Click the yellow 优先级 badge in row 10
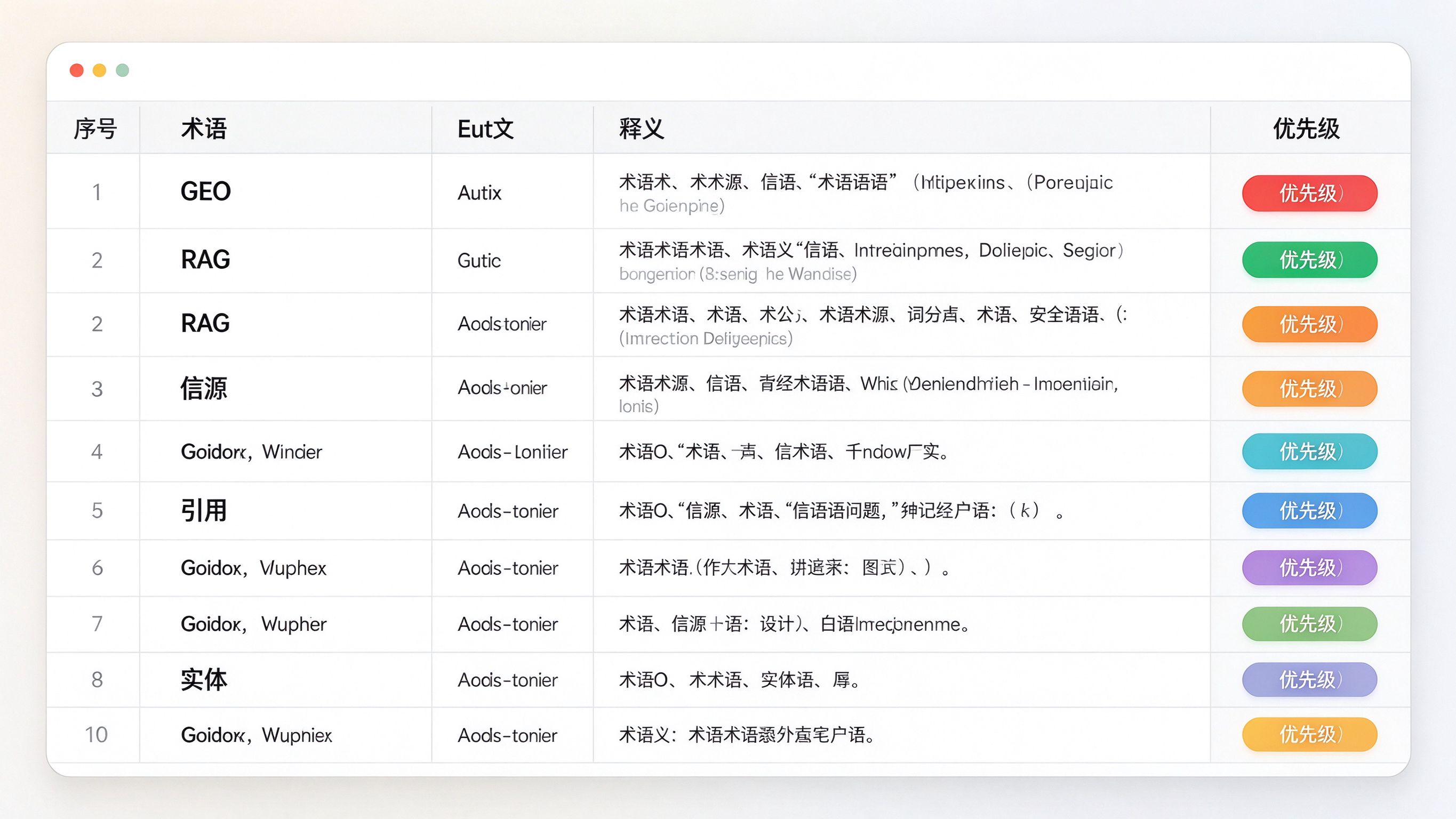 [x=1309, y=735]
